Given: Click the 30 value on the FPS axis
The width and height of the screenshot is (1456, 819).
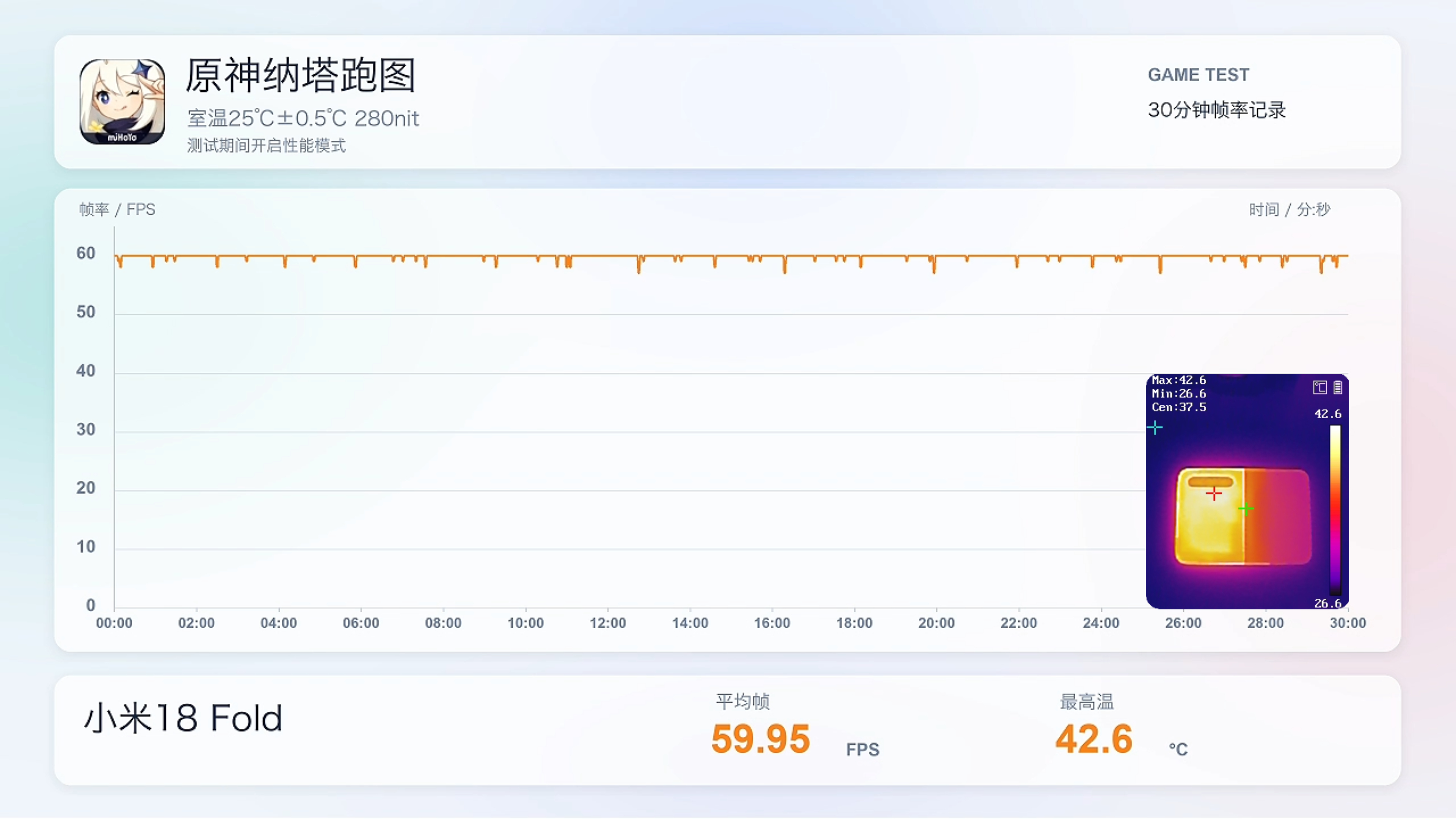Looking at the screenshot, I should [86, 430].
